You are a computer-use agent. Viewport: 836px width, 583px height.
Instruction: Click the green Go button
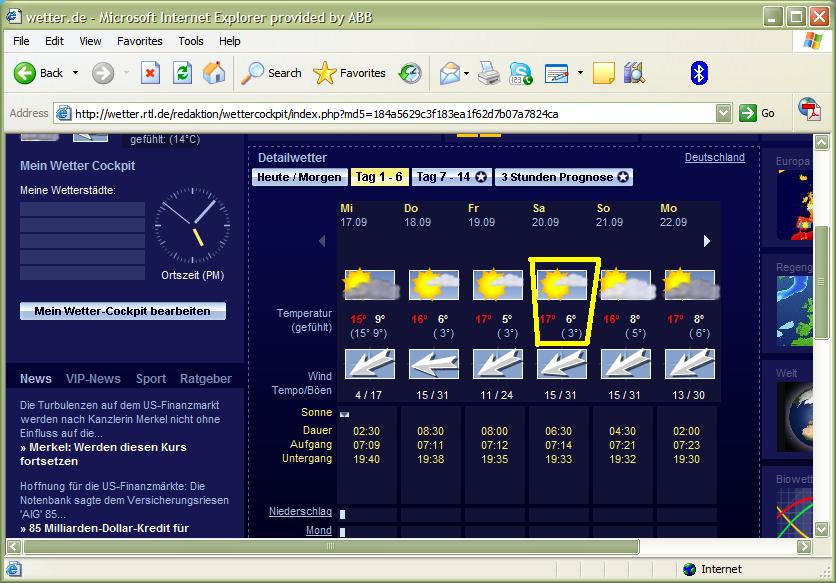[x=757, y=113]
